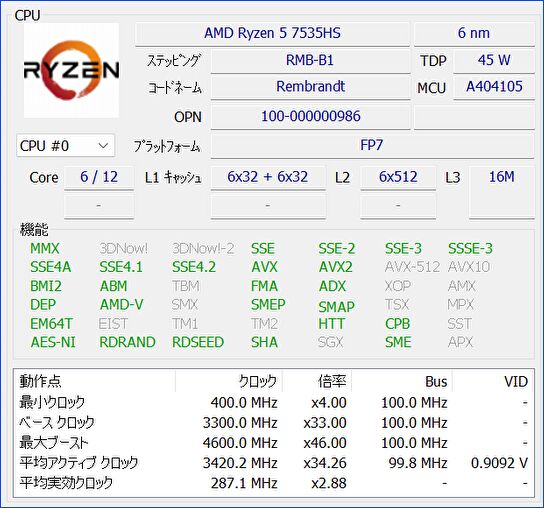This screenshot has width=544, height=508.
Task: Click the SMAP feature label
Action: point(337,307)
